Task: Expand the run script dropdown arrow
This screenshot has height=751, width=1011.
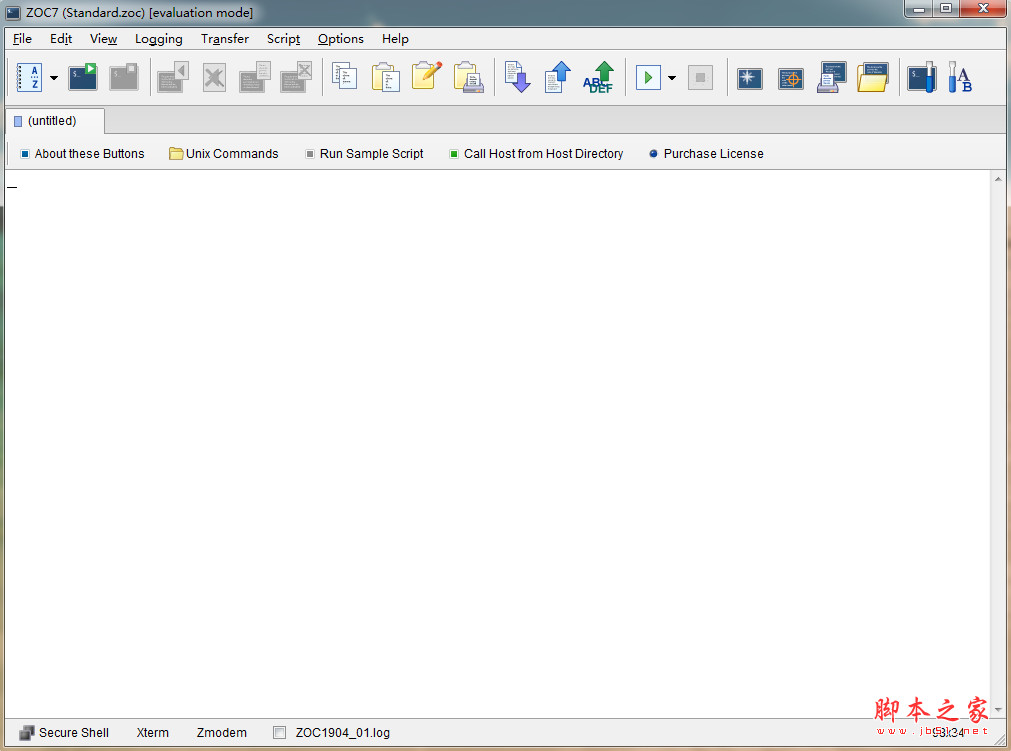Action: click(x=672, y=78)
